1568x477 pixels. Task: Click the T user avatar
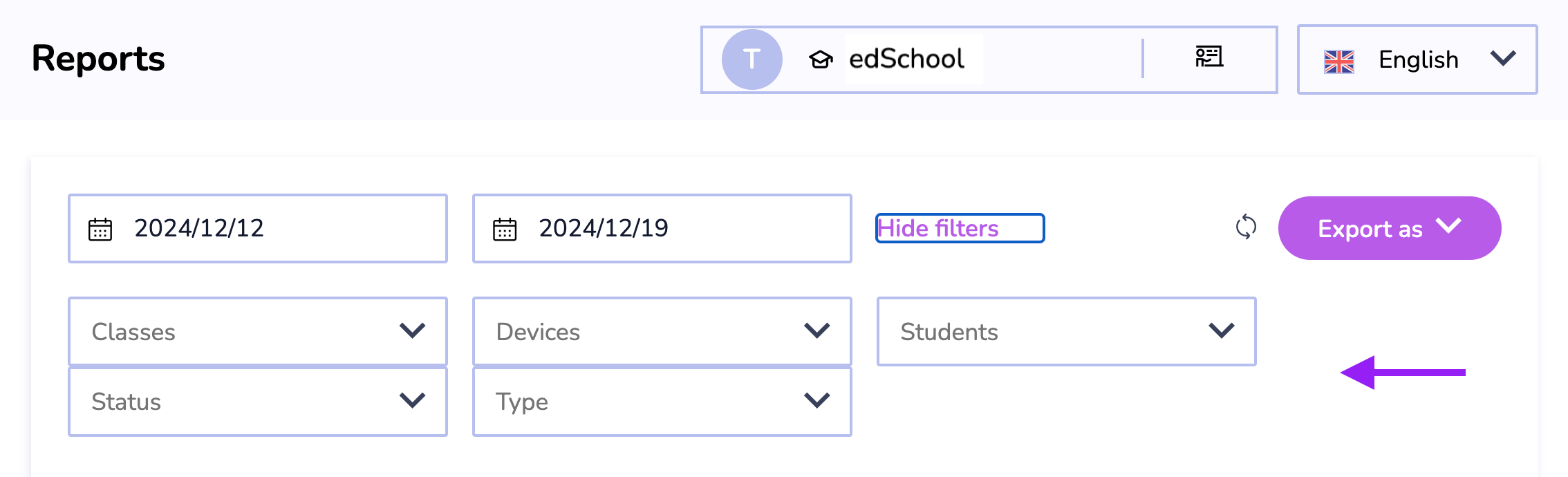[x=752, y=59]
